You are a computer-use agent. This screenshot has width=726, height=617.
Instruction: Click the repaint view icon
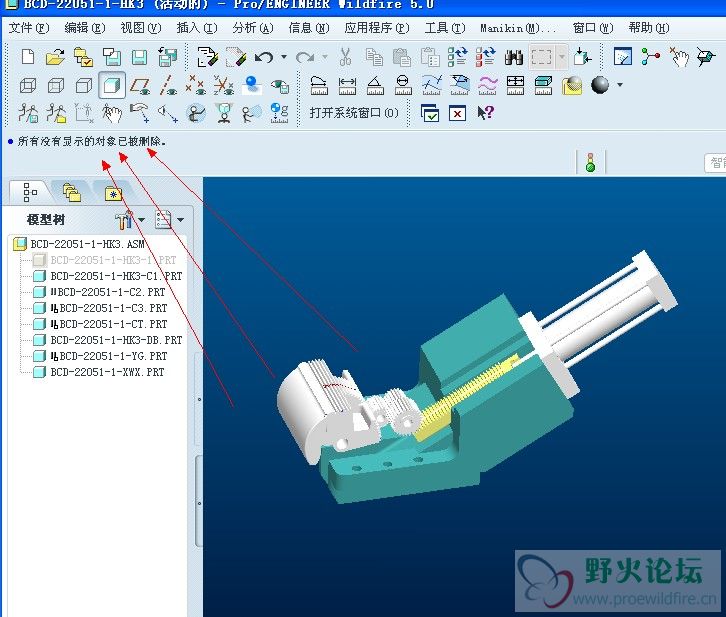(x=623, y=57)
